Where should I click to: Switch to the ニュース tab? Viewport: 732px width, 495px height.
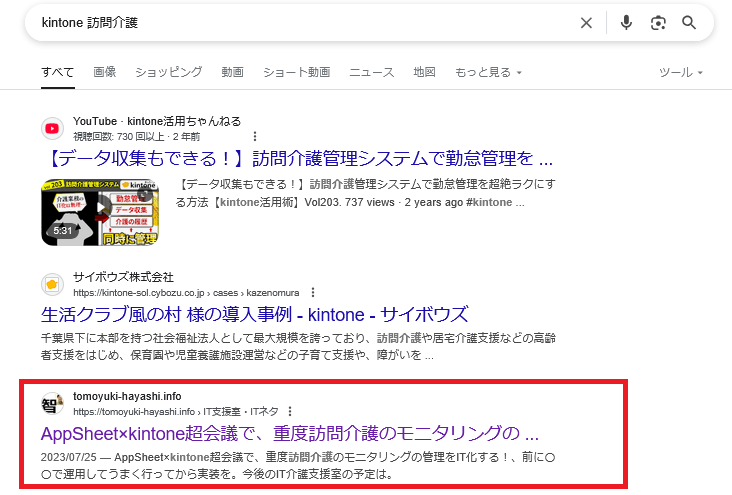coord(372,72)
